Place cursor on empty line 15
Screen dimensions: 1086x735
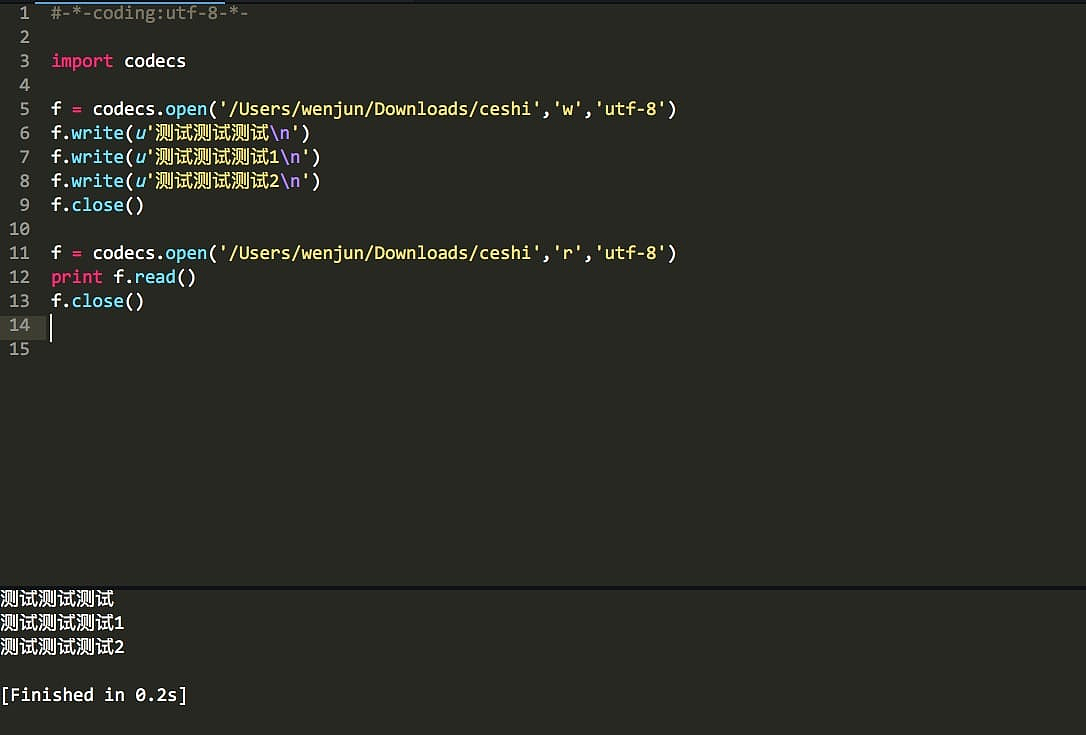click(x=200, y=349)
